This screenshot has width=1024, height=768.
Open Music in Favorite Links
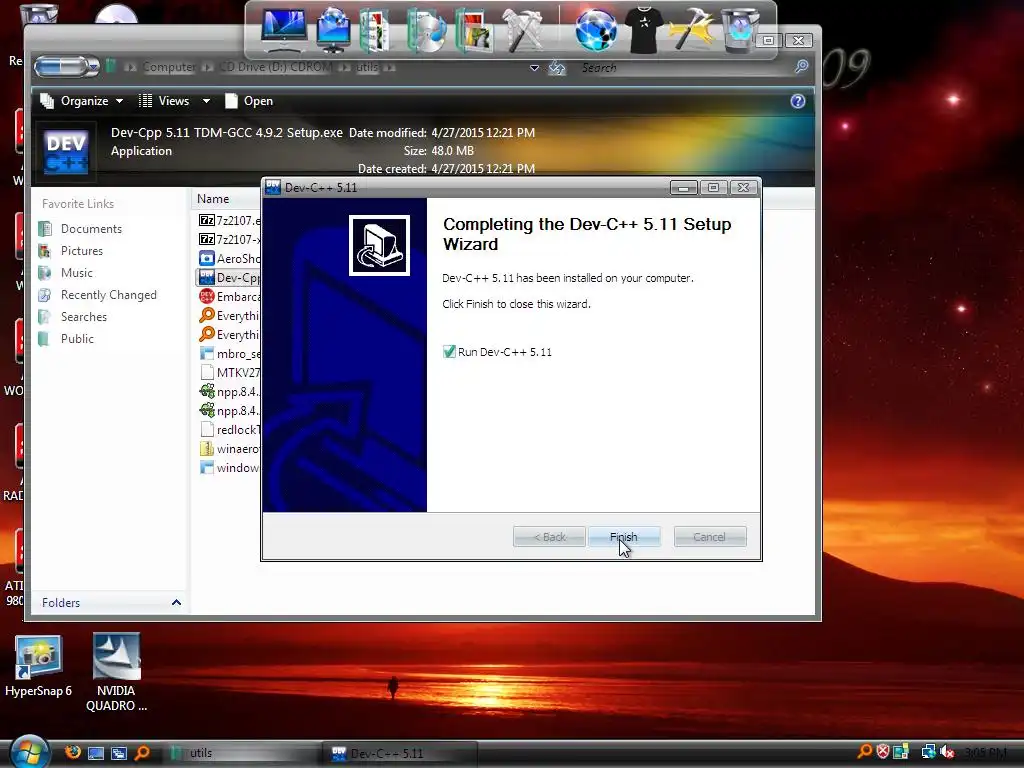[x=76, y=273]
